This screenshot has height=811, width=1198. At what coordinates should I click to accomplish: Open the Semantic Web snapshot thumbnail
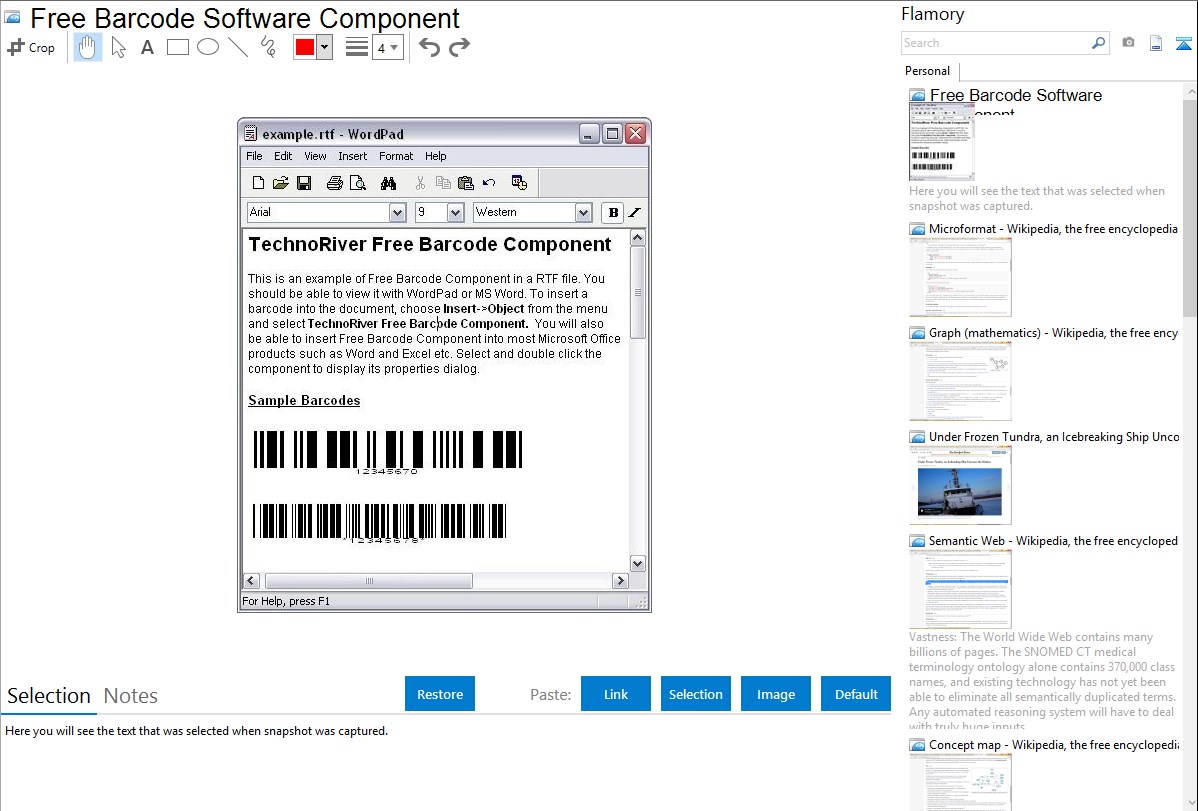[x=960, y=589]
